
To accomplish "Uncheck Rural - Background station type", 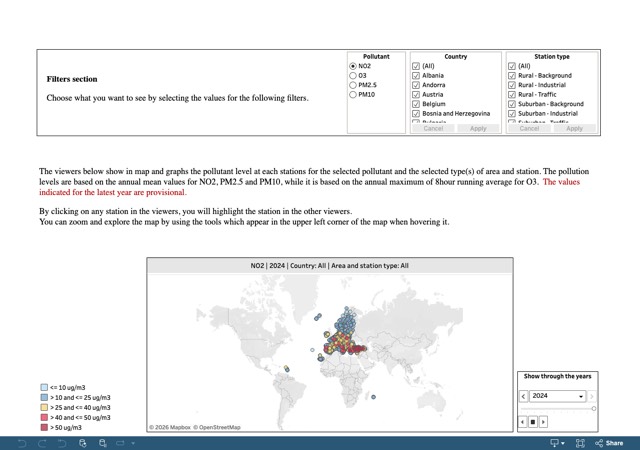I will coord(512,76).
